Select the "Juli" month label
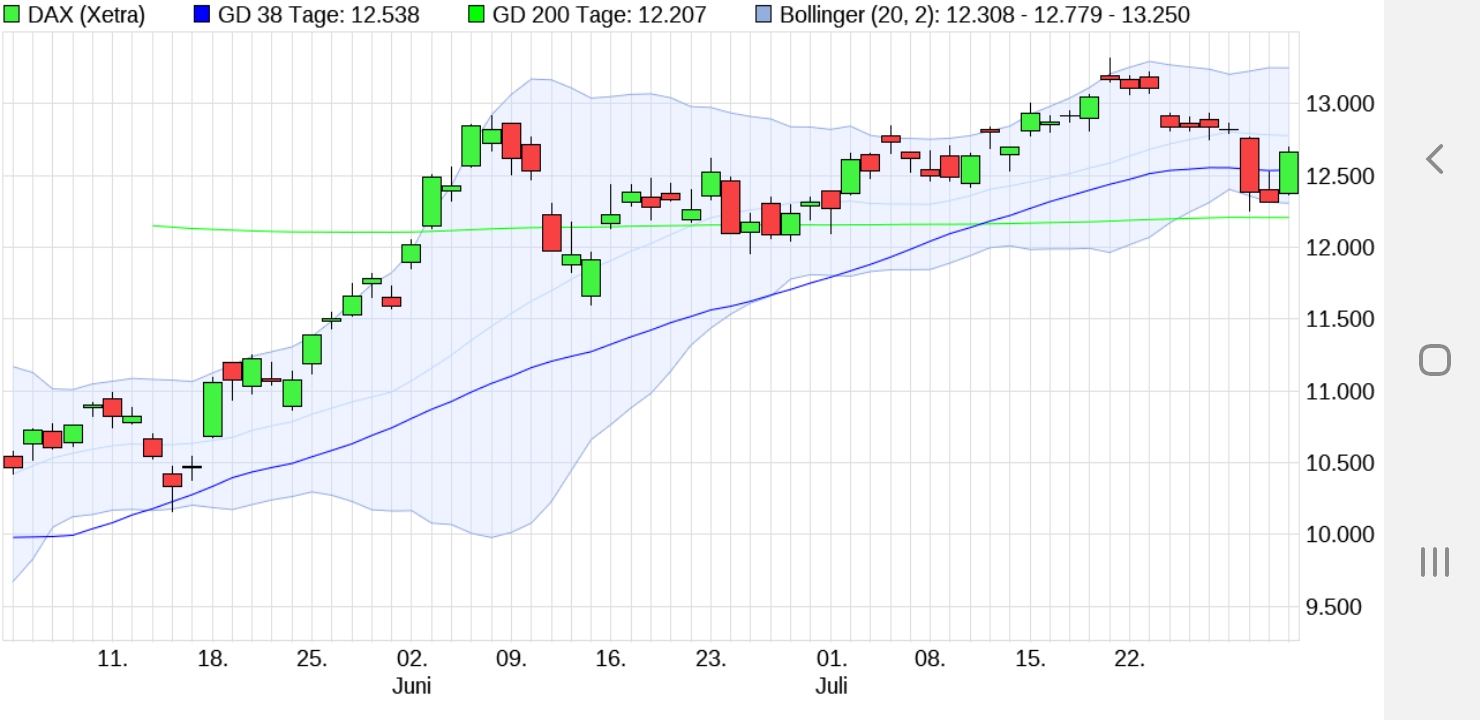The height and width of the screenshot is (720, 1480). [x=833, y=686]
